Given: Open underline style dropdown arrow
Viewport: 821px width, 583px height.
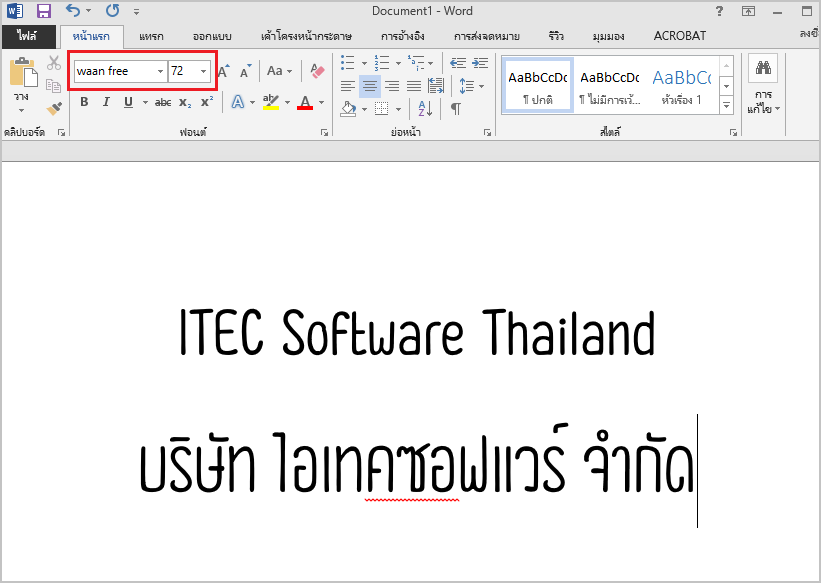Looking at the screenshot, I should [145, 103].
